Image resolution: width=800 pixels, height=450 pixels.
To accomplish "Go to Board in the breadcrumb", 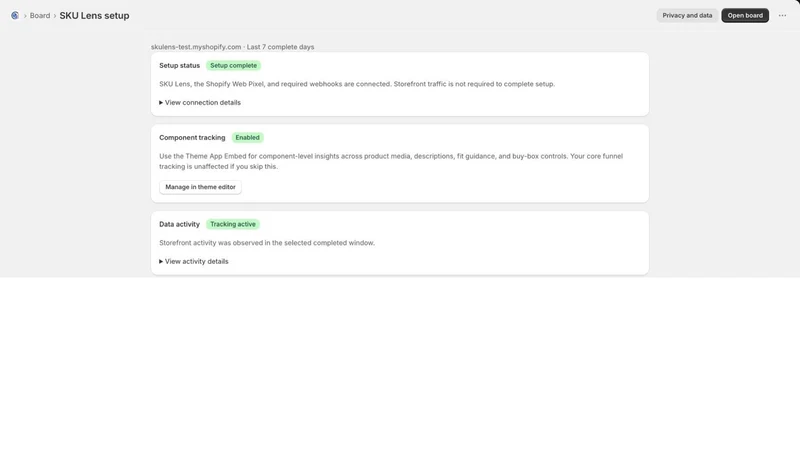I will (40, 16).
